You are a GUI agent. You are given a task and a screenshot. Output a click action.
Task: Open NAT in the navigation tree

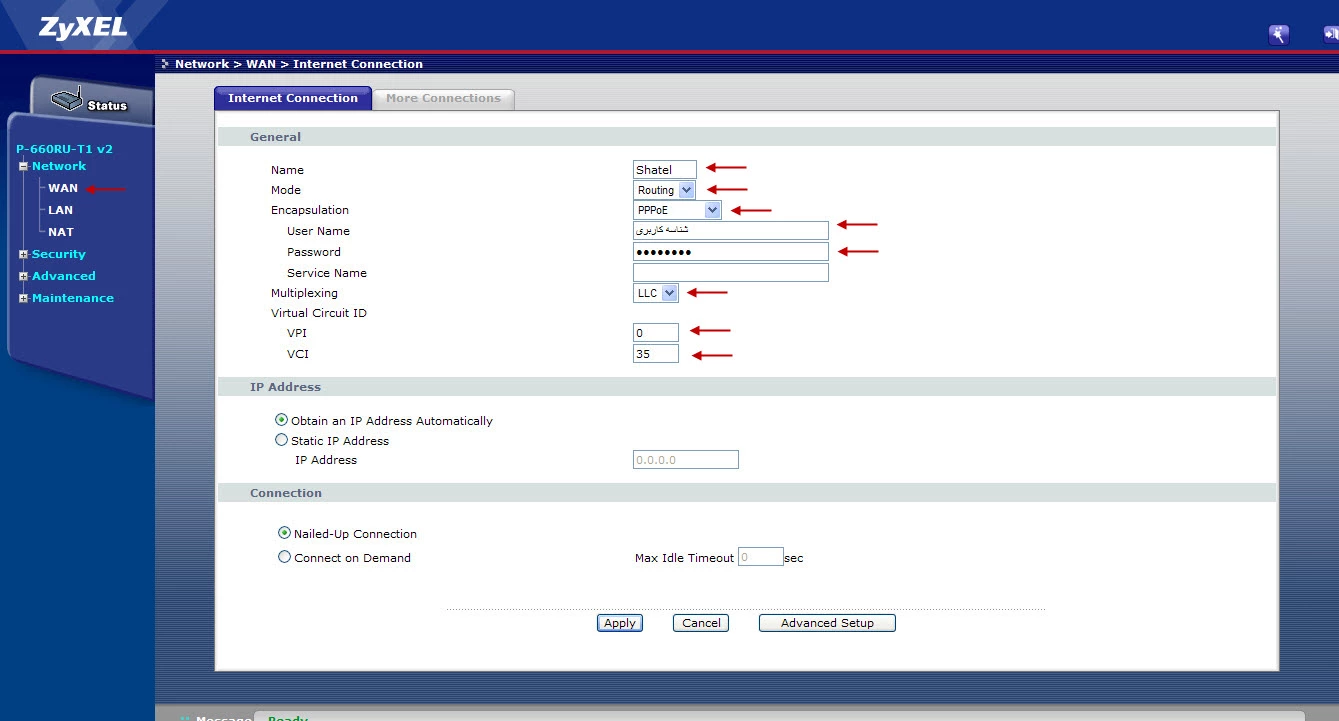tap(61, 232)
